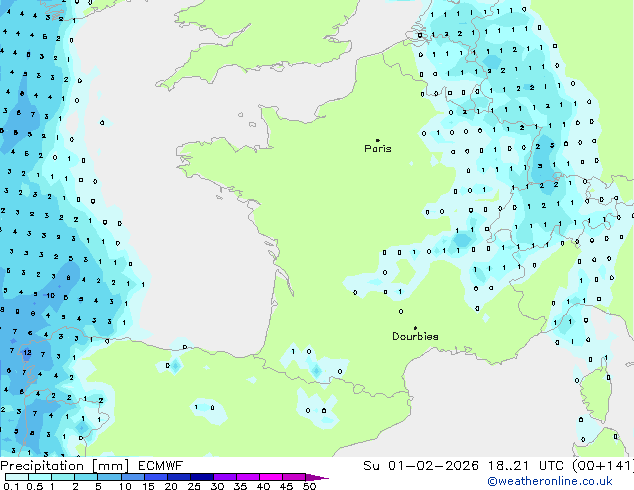Pick the 15 mm legend swatch
The width and height of the screenshot is (634, 490).
click(155, 477)
